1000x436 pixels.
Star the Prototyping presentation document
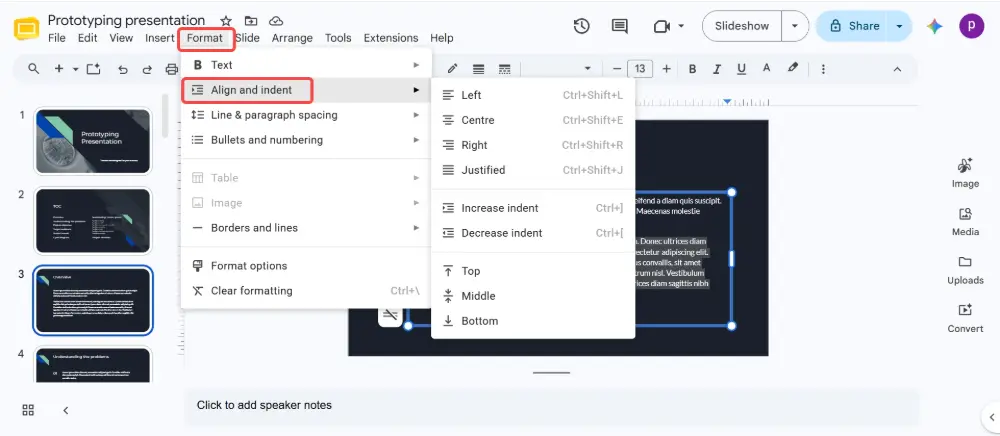(x=226, y=21)
